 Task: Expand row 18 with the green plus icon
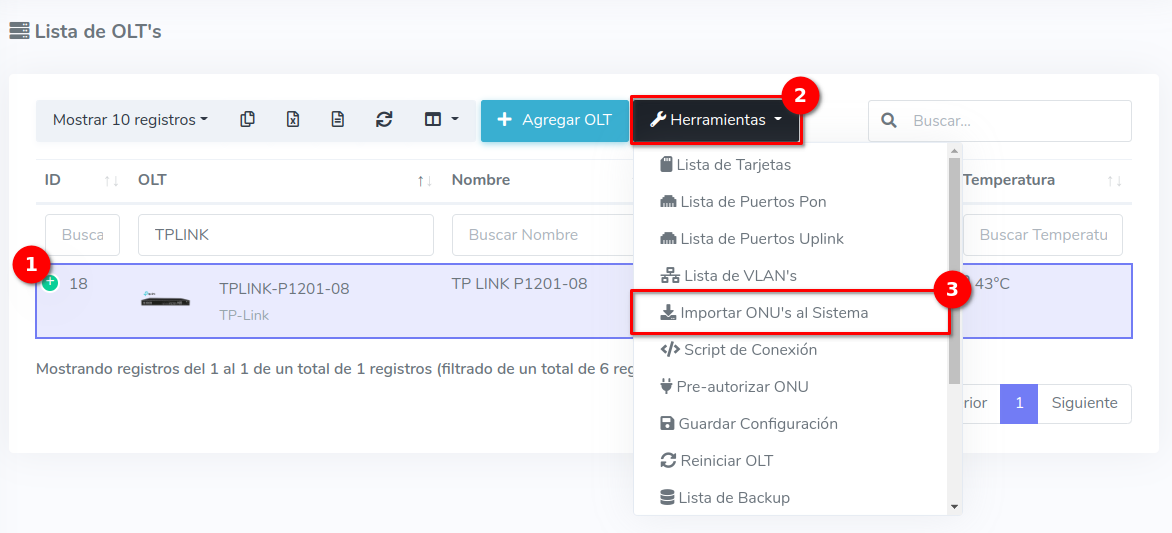point(50,283)
